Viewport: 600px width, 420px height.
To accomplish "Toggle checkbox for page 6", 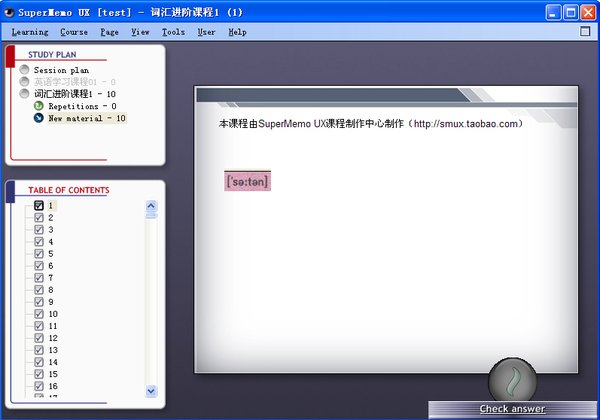I will 39,265.
